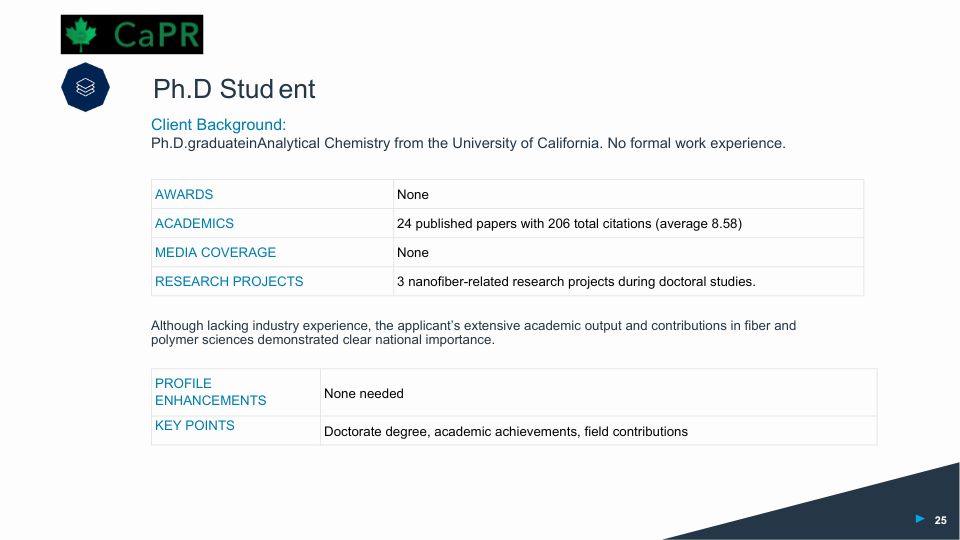Click the Doctorate degree key points text
The width and height of the screenshot is (960, 540).
point(506,431)
